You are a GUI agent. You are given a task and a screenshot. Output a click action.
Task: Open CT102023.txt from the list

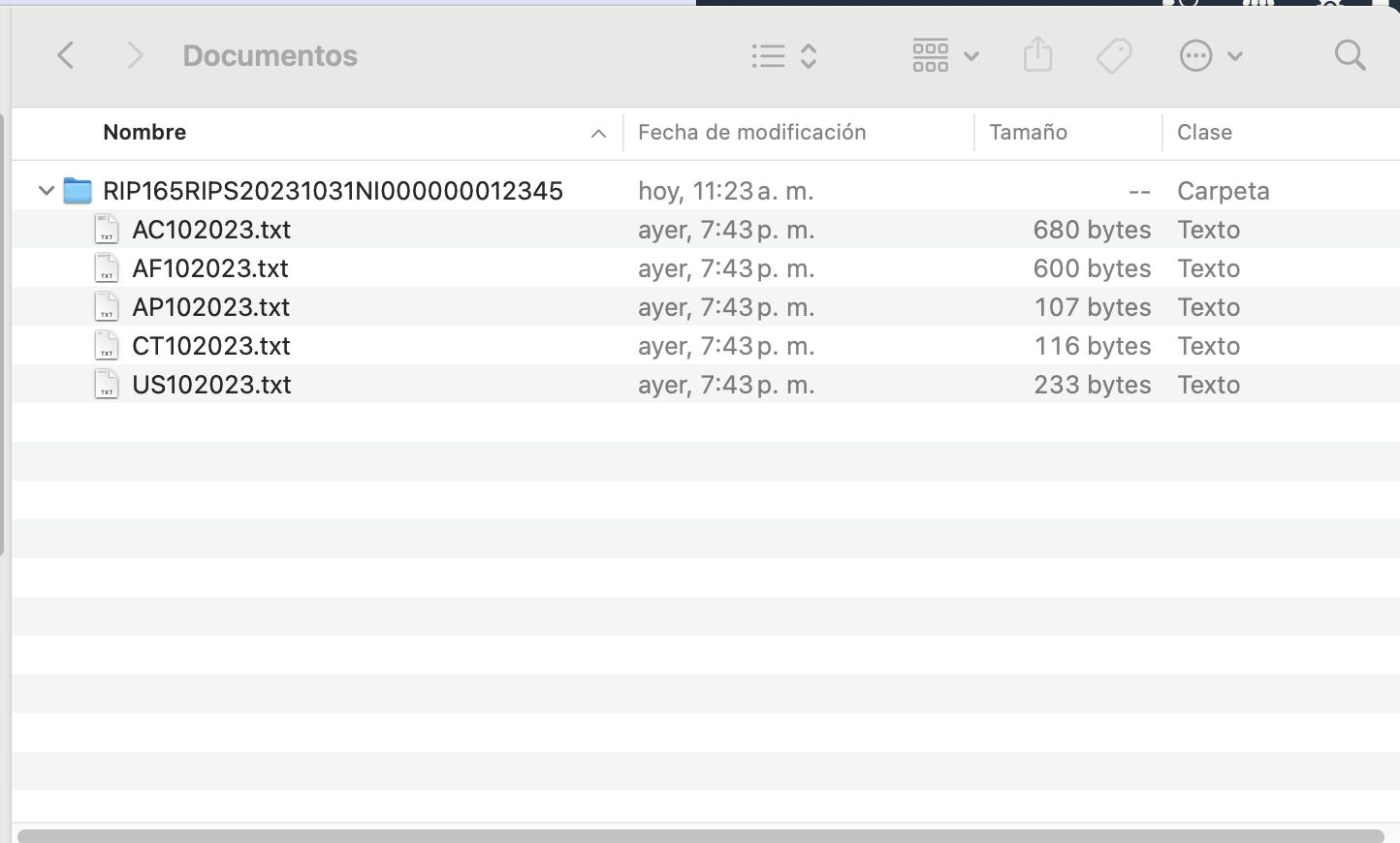click(211, 346)
